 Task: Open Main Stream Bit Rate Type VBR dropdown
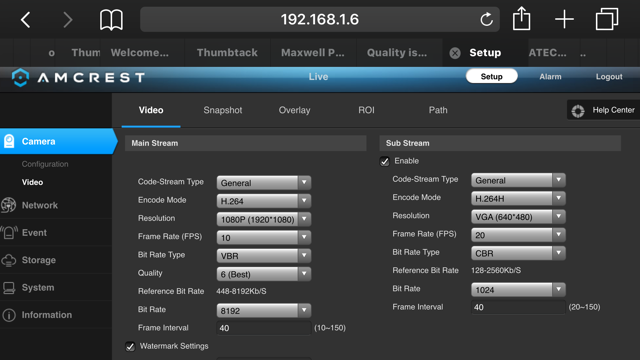tap(264, 256)
